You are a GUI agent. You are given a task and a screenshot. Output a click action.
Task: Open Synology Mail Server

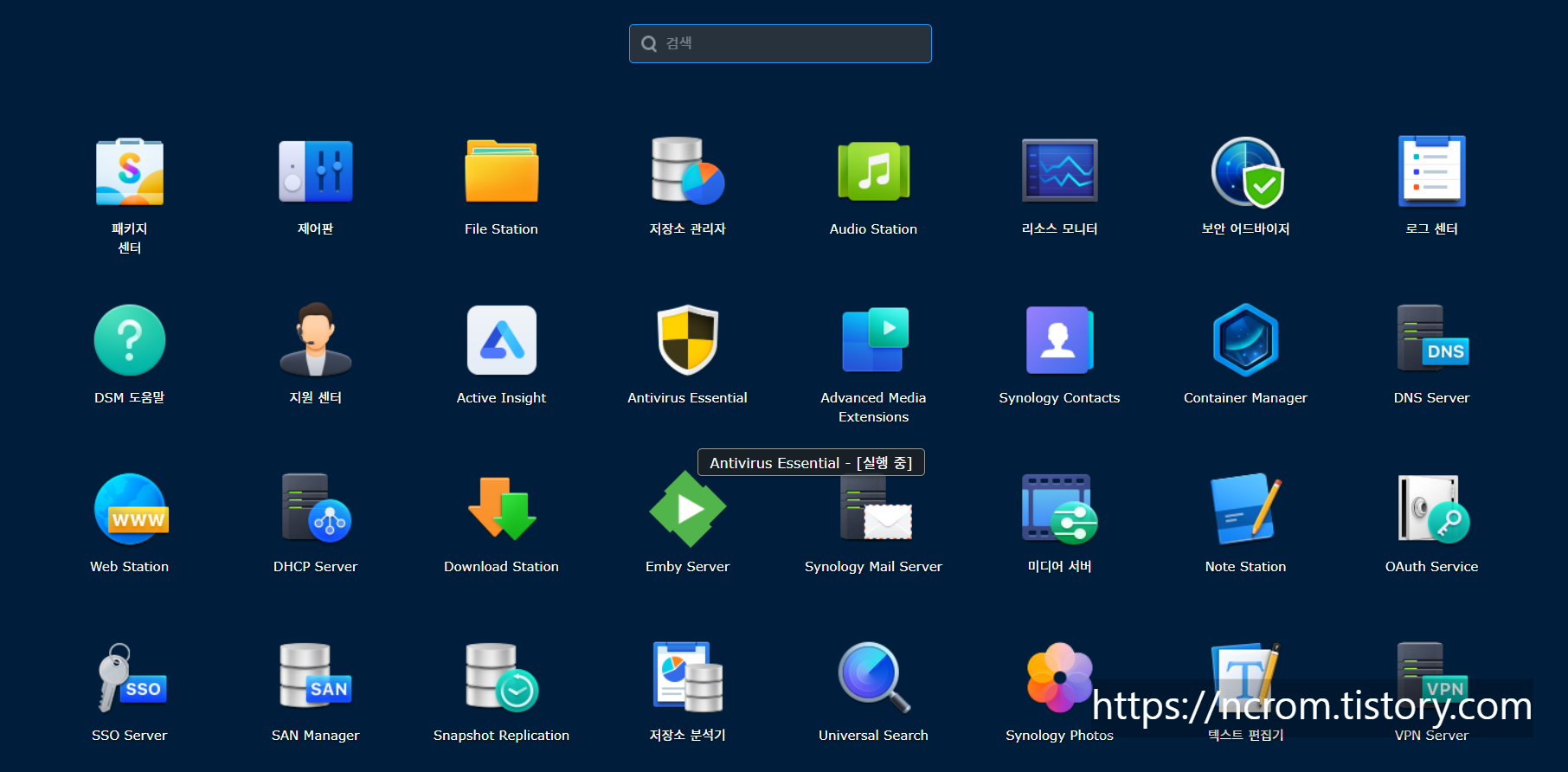coord(874,509)
